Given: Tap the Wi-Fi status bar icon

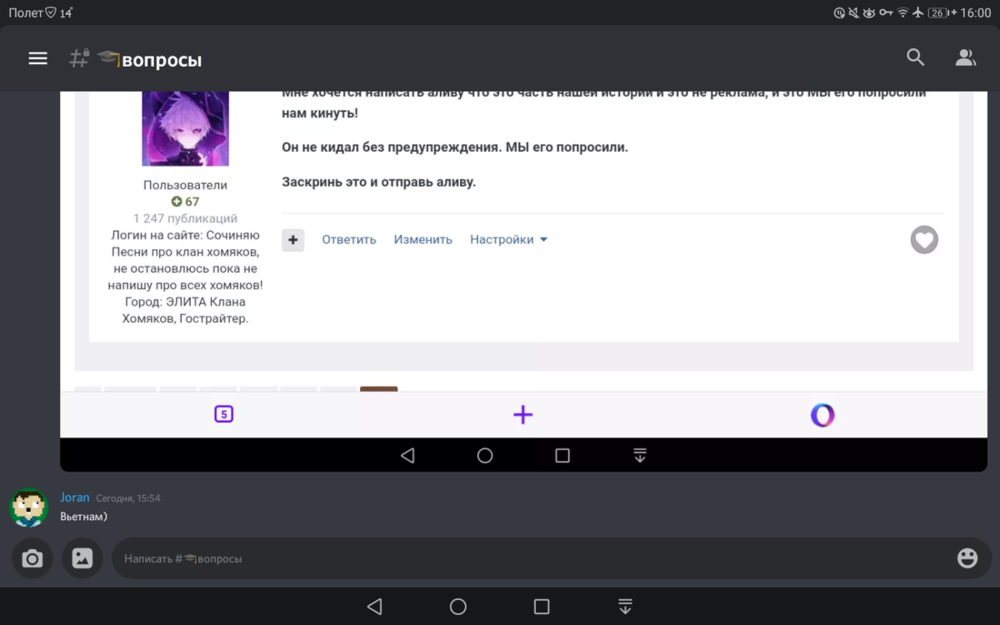Looking at the screenshot, I should (902, 12).
